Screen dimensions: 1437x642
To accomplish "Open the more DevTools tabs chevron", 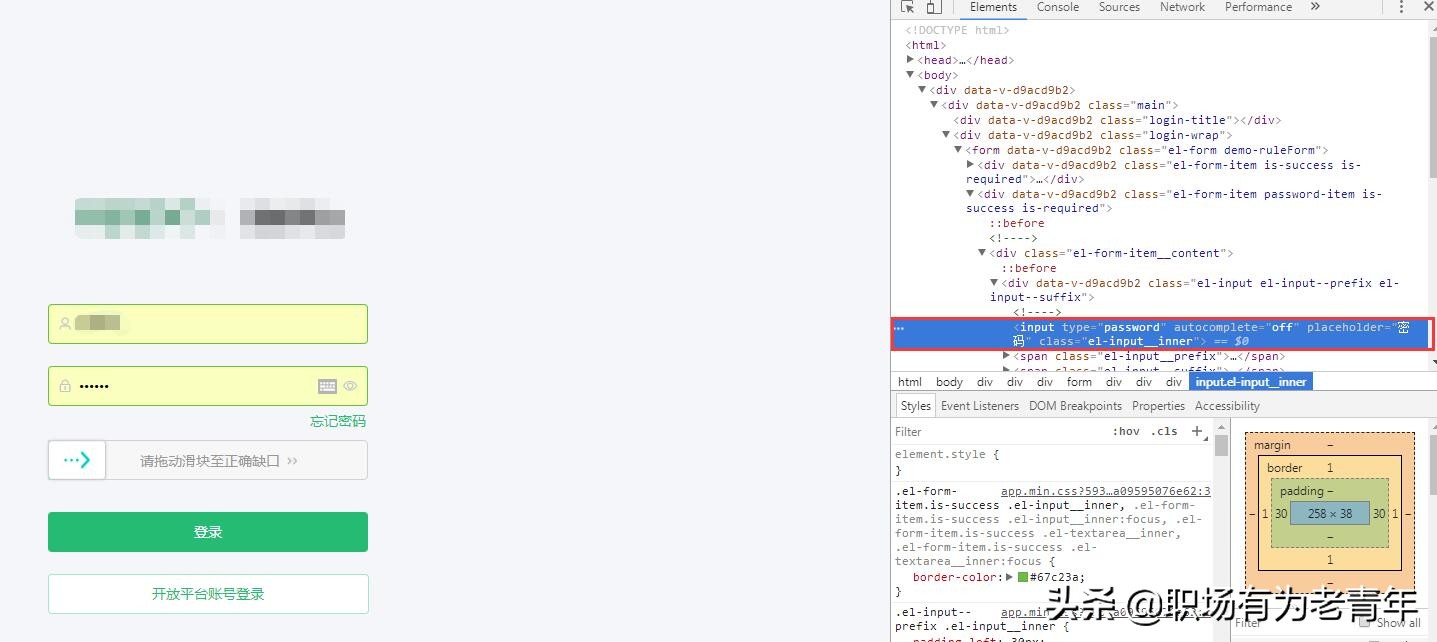I will pyautogui.click(x=1315, y=7).
